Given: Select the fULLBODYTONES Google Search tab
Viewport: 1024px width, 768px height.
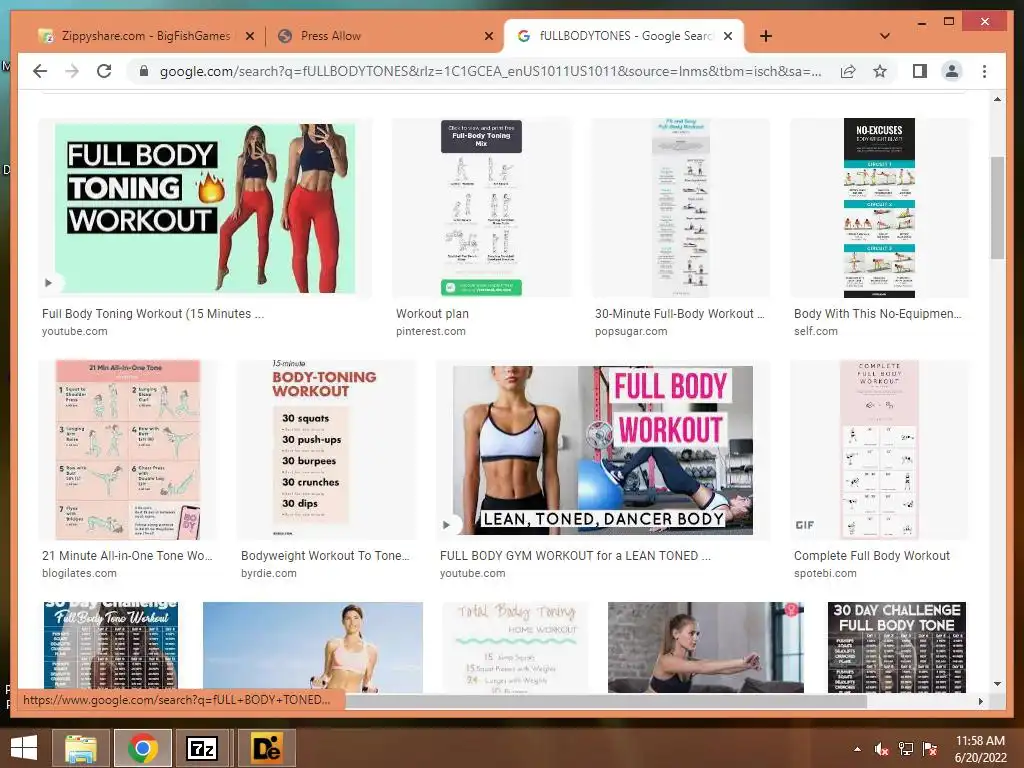Looking at the screenshot, I should pyautogui.click(x=624, y=36).
